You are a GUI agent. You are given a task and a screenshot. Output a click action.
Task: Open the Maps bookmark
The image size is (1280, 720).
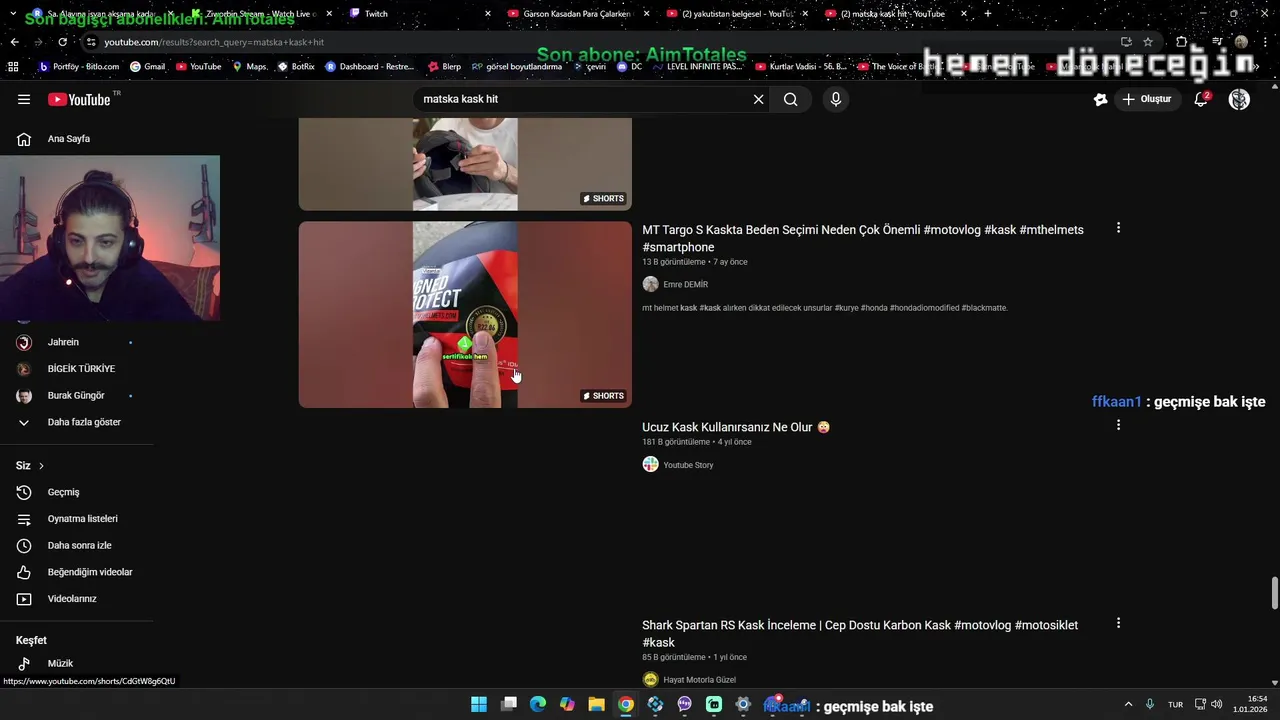click(249, 67)
